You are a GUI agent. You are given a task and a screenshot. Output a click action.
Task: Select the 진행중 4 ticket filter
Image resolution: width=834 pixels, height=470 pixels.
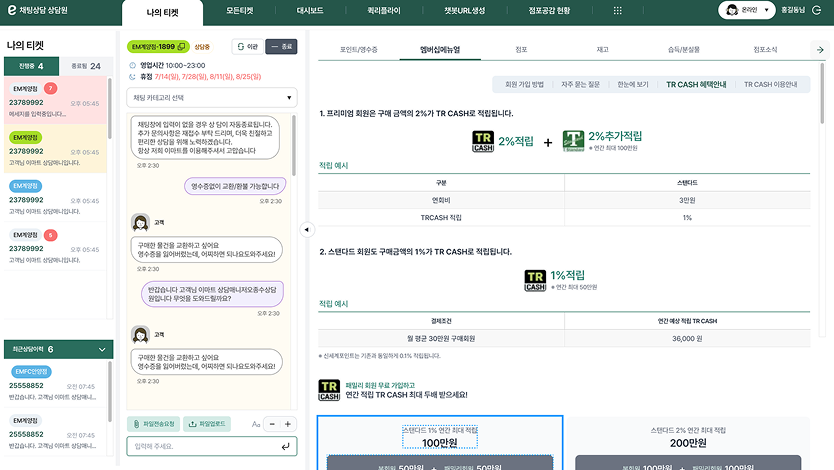pos(27,66)
